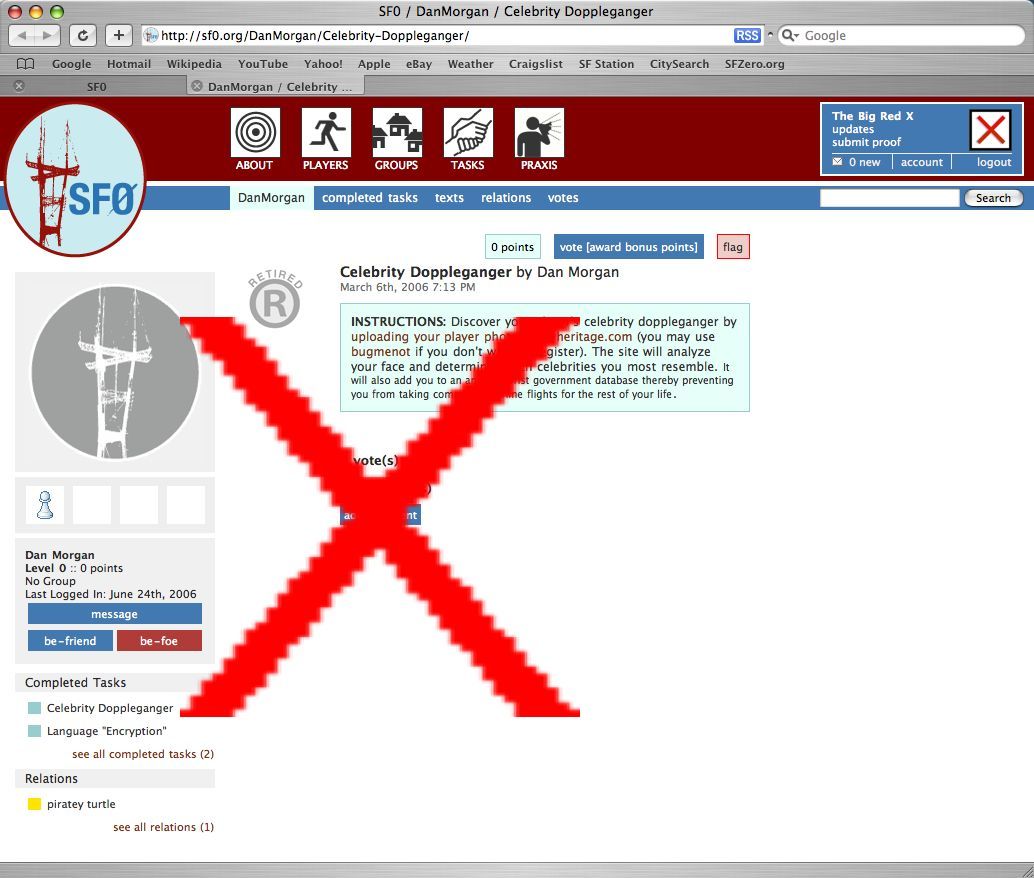The image size is (1034, 878).
Task: Click the see all completed tasks link
Action: click(x=143, y=754)
